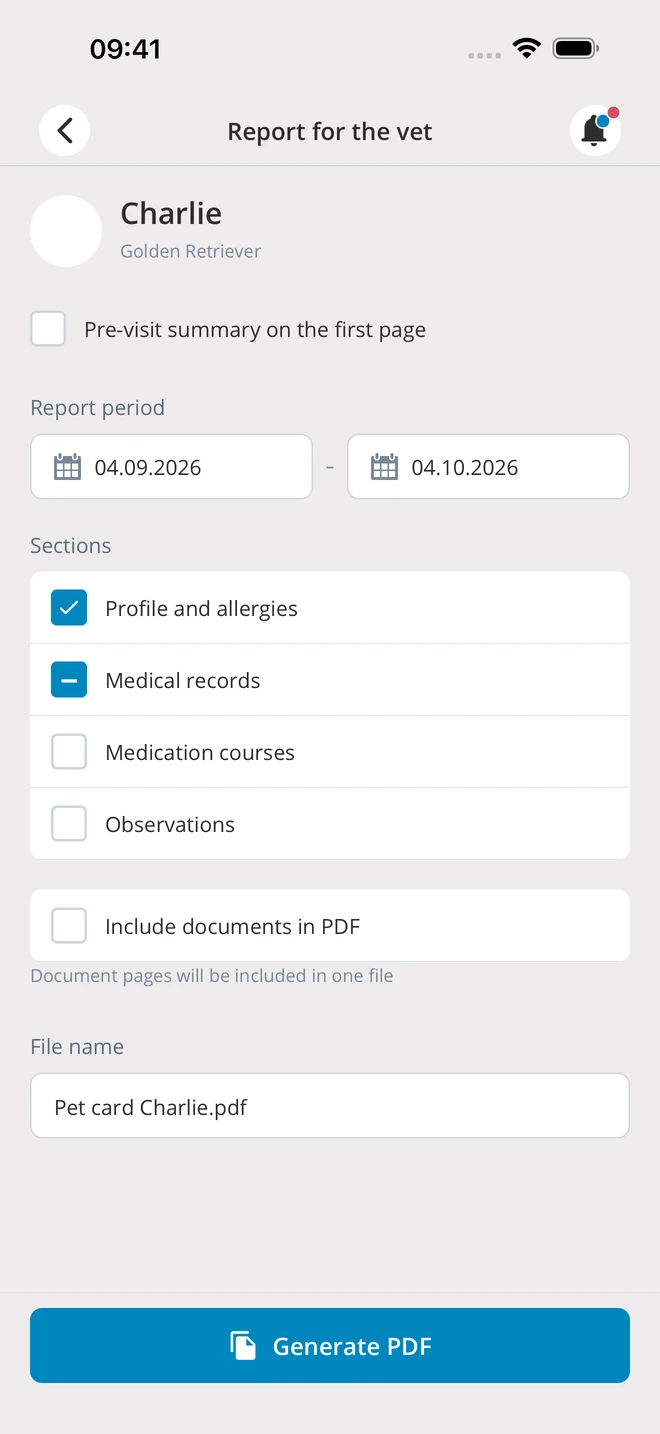
Task: Tap the Sections heading
Action: [70, 545]
